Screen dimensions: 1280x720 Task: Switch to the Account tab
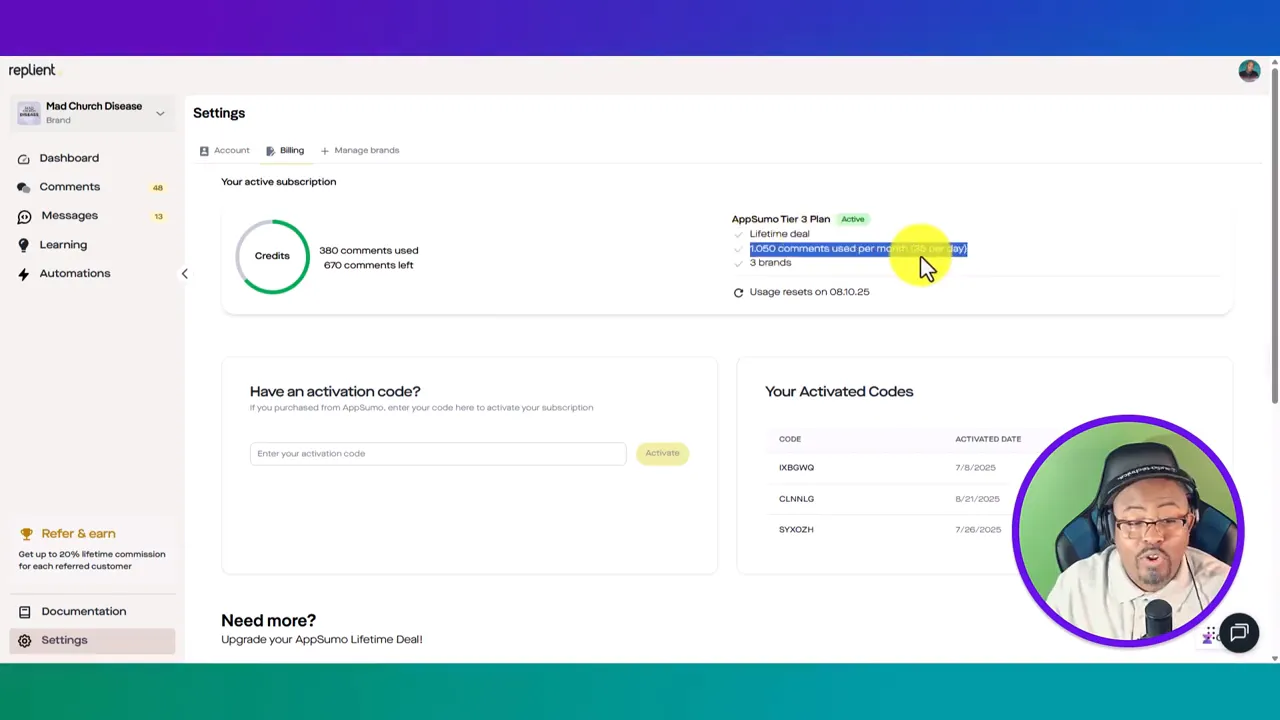[225, 150]
